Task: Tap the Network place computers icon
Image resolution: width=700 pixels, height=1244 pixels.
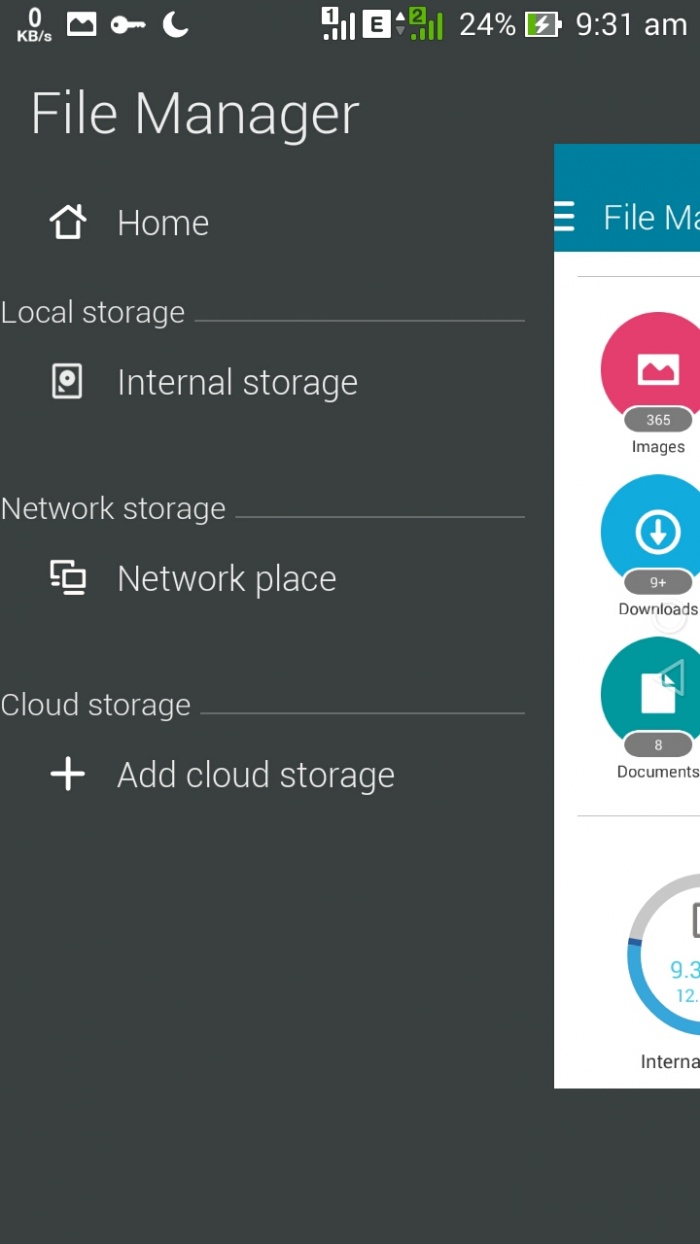Action: (x=68, y=577)
